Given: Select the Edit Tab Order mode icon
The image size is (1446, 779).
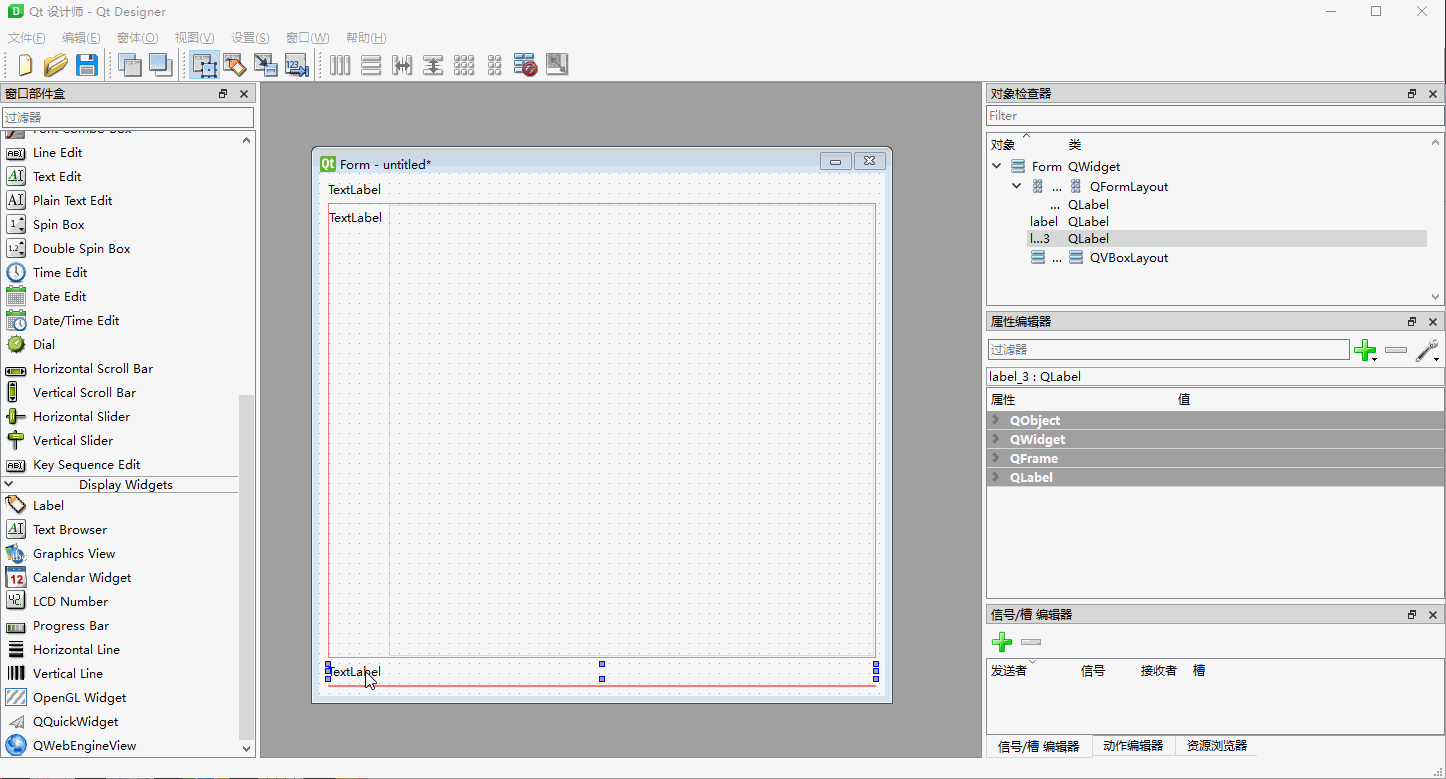Looking at the screenshot, I should pos(297,64).
